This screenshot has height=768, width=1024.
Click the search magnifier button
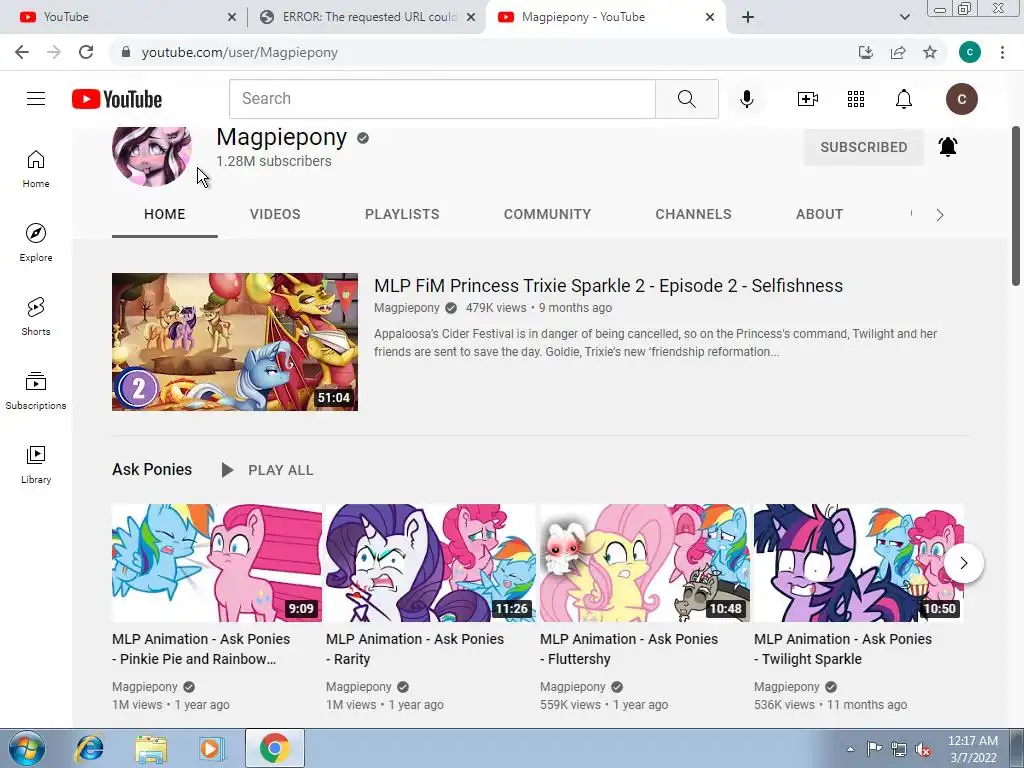tap(686, 99)
